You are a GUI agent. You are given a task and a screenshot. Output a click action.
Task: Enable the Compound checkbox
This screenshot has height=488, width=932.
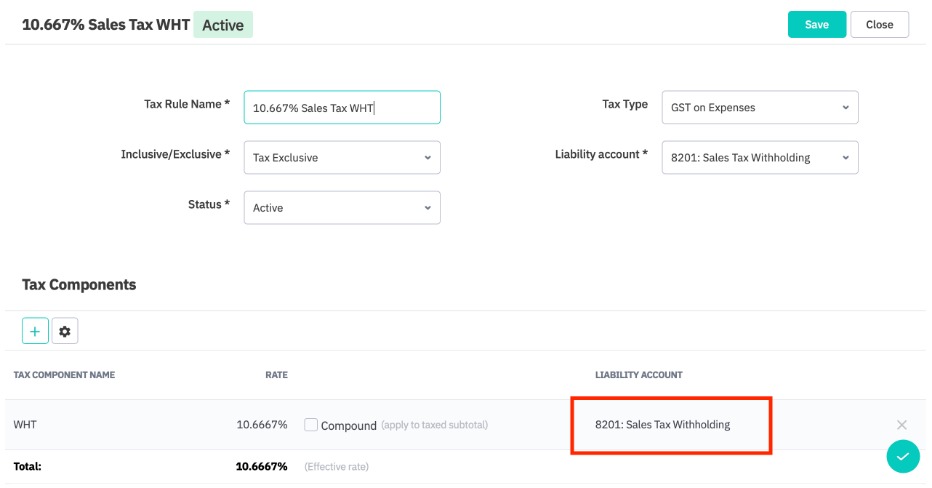coord(311,424)
